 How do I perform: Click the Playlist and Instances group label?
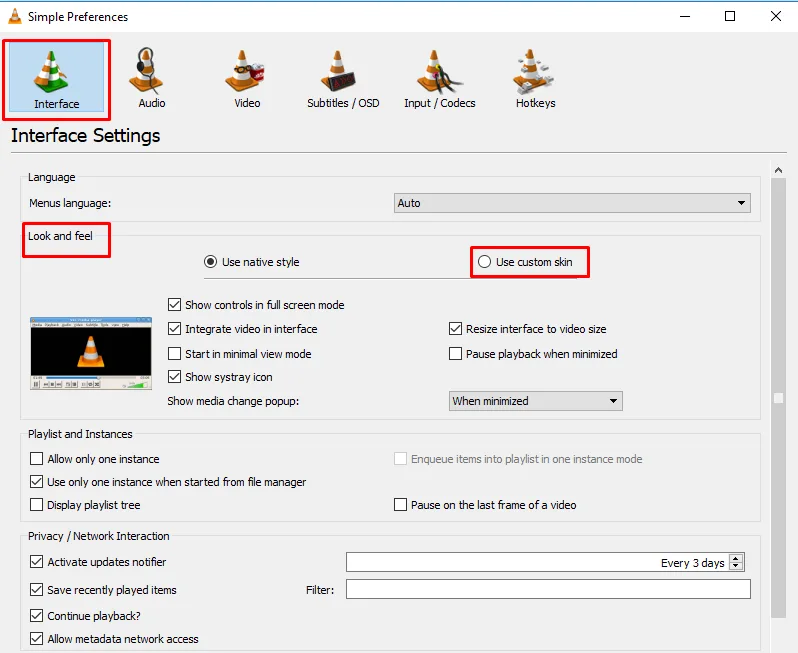80,434
